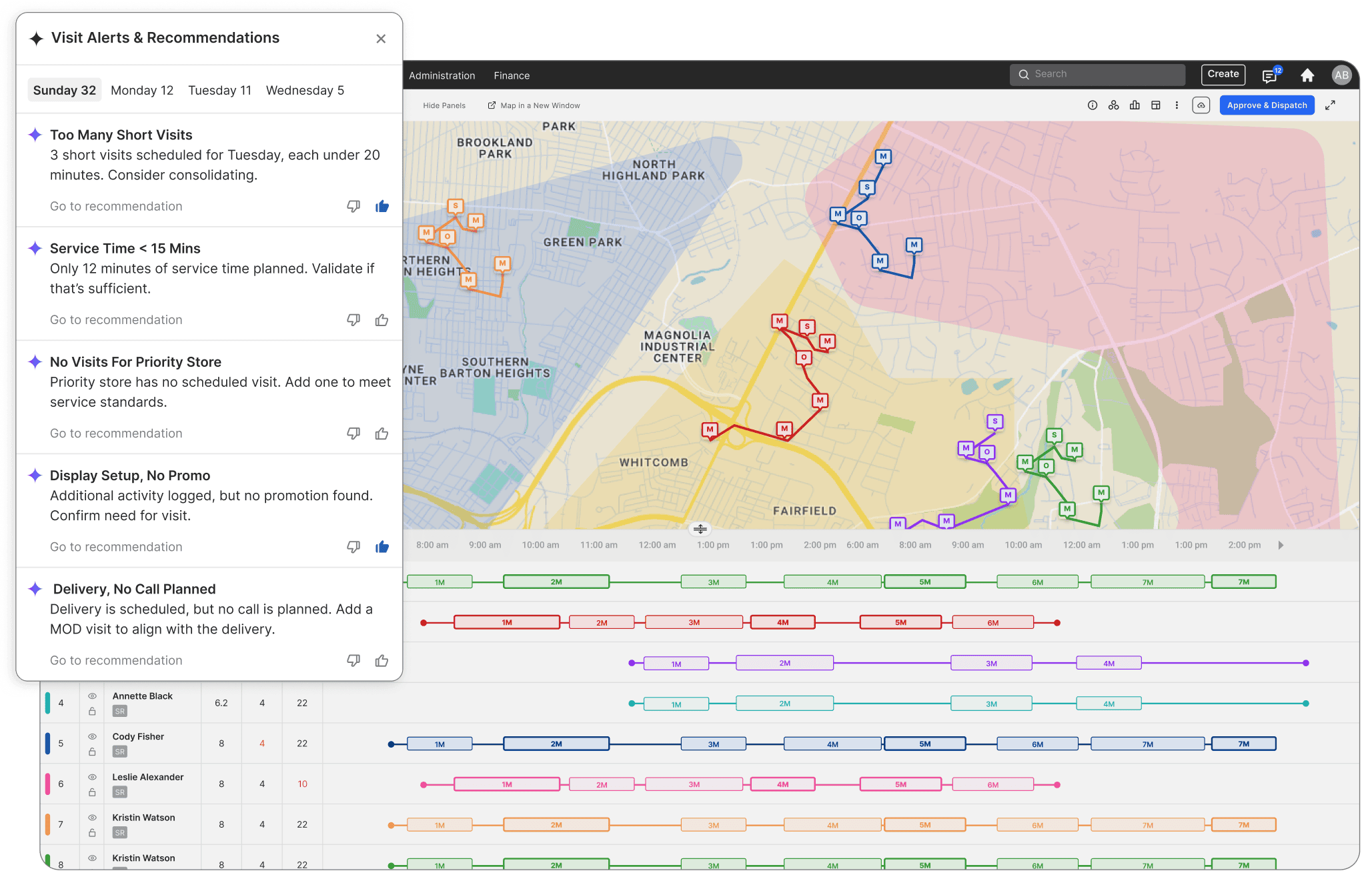Click the Search input field
This screenshot has height=889, width=1372.
click(1097, 74)
